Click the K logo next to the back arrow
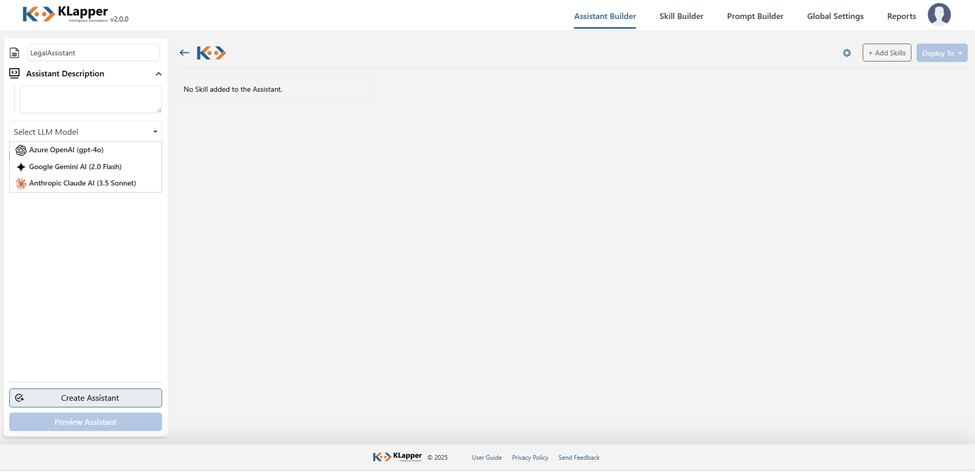Viewport: 975px width, 472px height. (211, 53)
